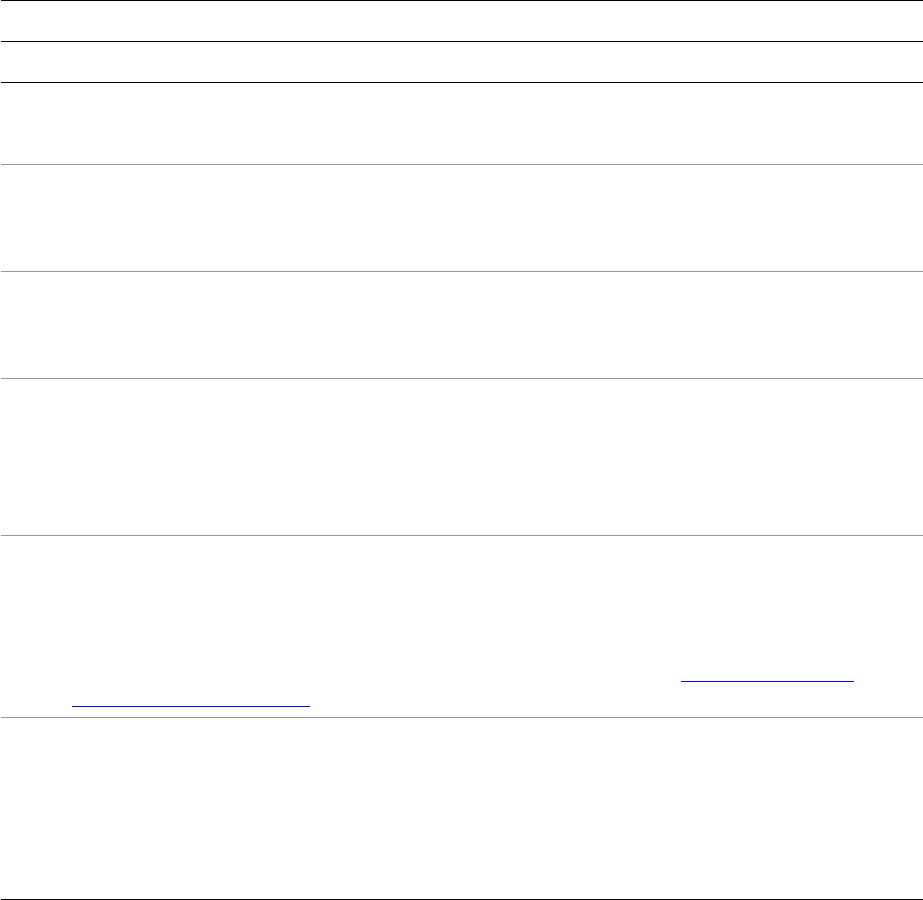Click the empty table header row
This screenshot has width=923, height=900.
[461, 62]
